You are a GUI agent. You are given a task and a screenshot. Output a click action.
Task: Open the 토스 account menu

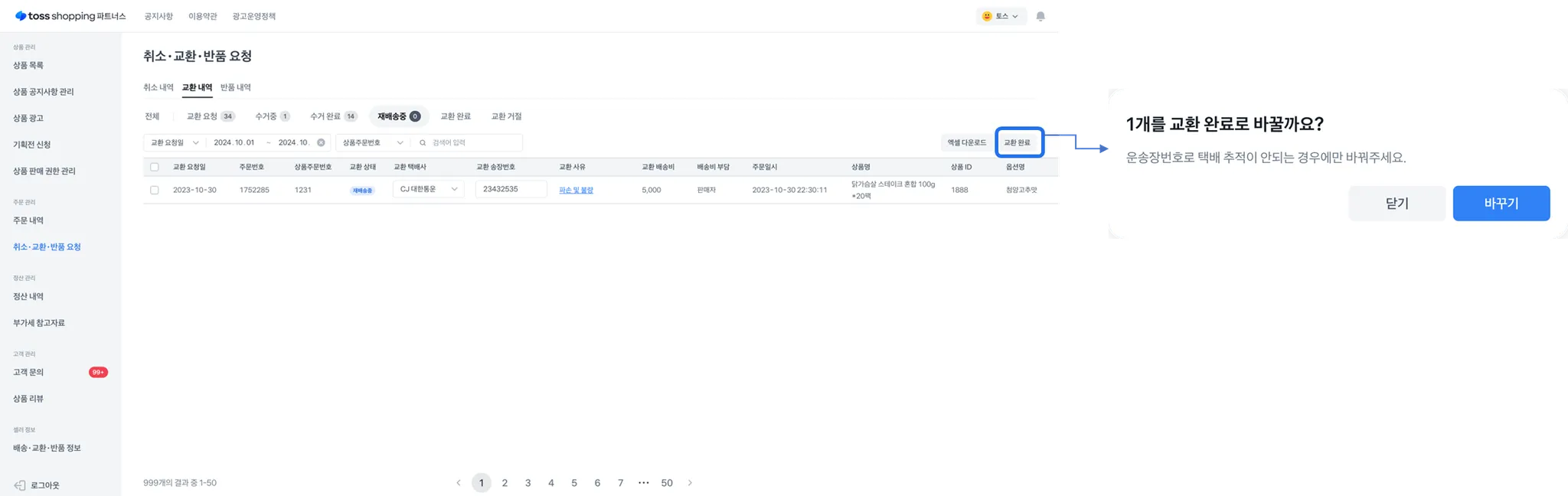tap(1001, 16)
